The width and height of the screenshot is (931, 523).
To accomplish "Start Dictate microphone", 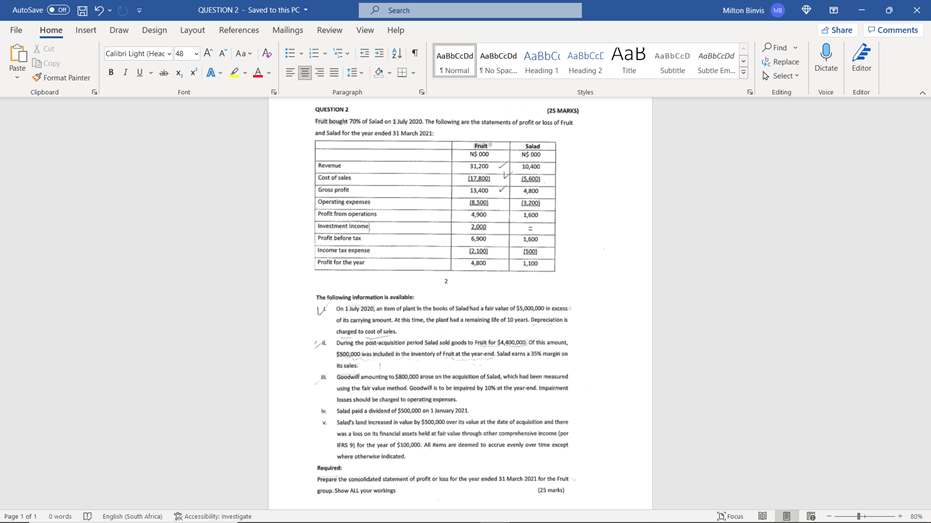I will pos(826,58).
